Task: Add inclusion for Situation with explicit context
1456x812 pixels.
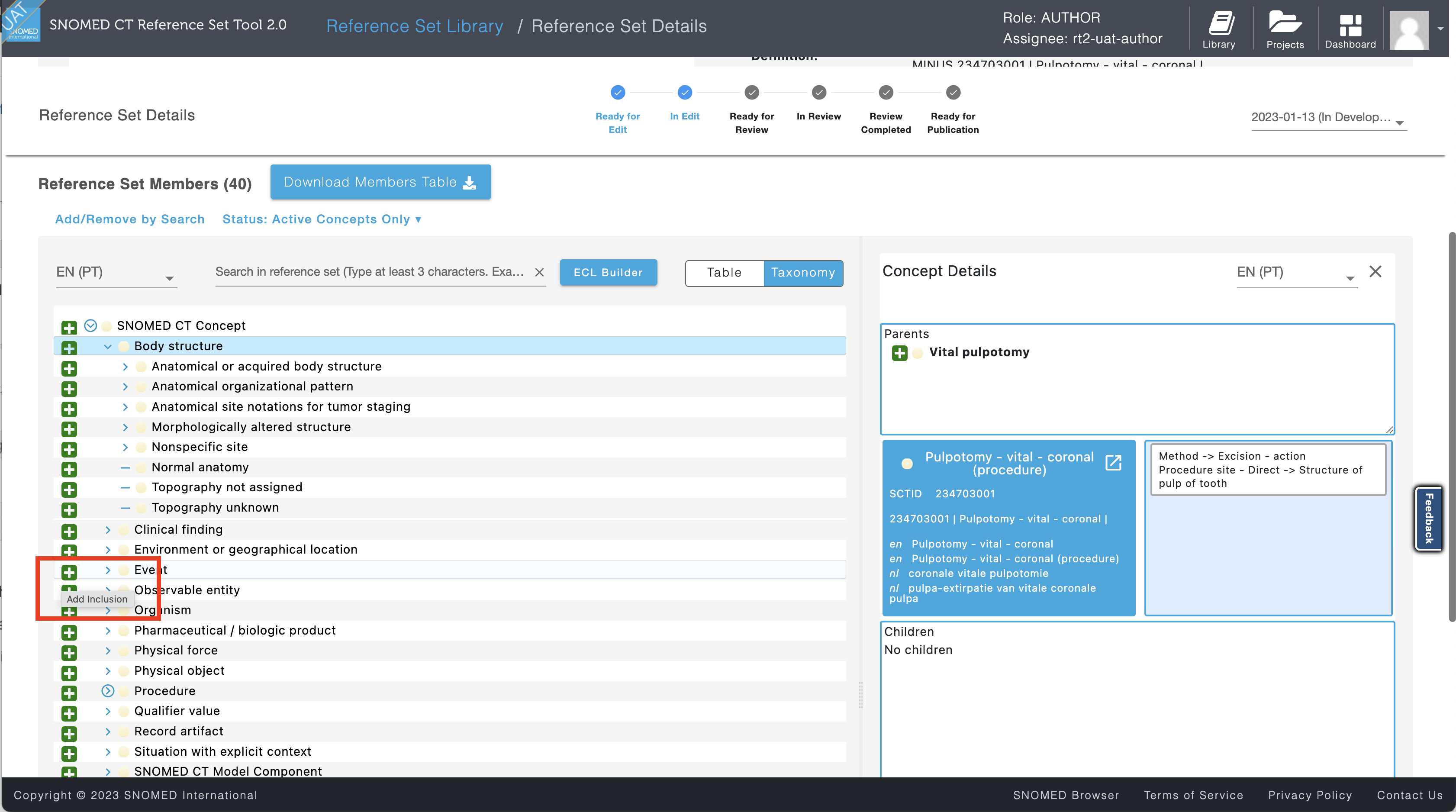Action: (x=69, y=754)
